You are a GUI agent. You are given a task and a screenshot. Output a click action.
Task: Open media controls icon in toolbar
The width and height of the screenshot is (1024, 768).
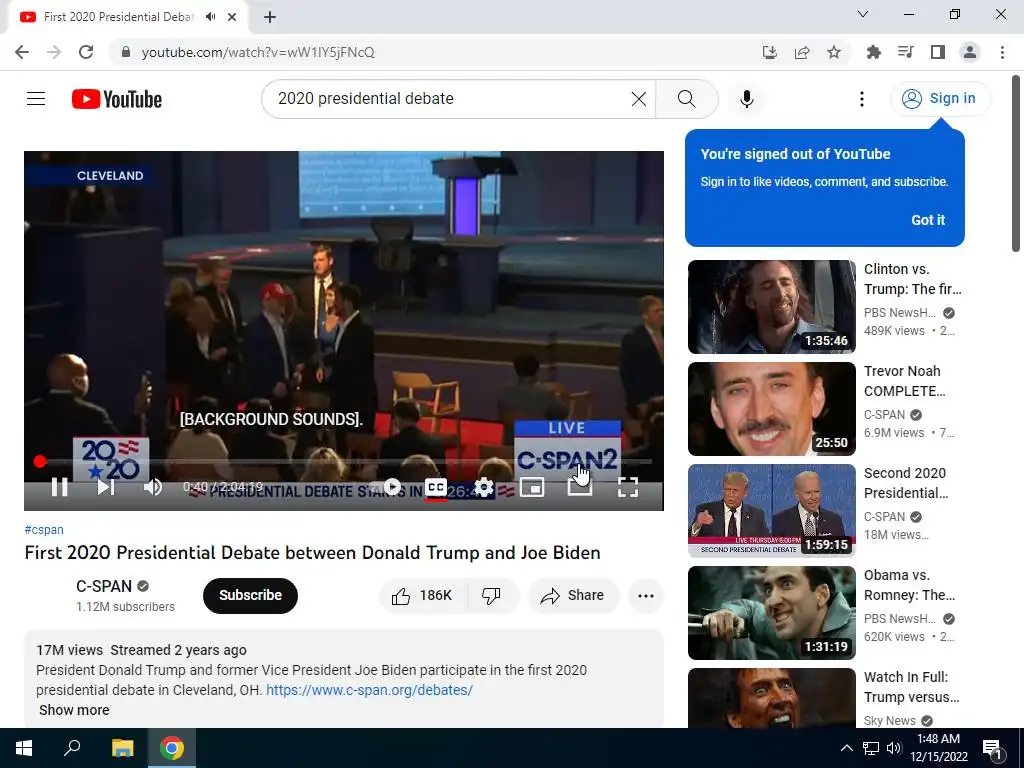pyautogui.click(x=905, y=52)
